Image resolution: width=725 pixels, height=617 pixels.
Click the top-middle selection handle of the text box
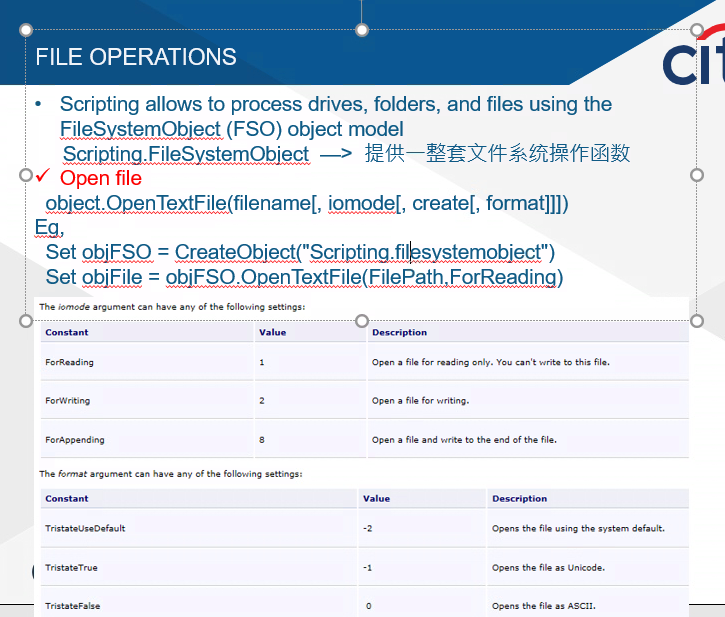362,30
